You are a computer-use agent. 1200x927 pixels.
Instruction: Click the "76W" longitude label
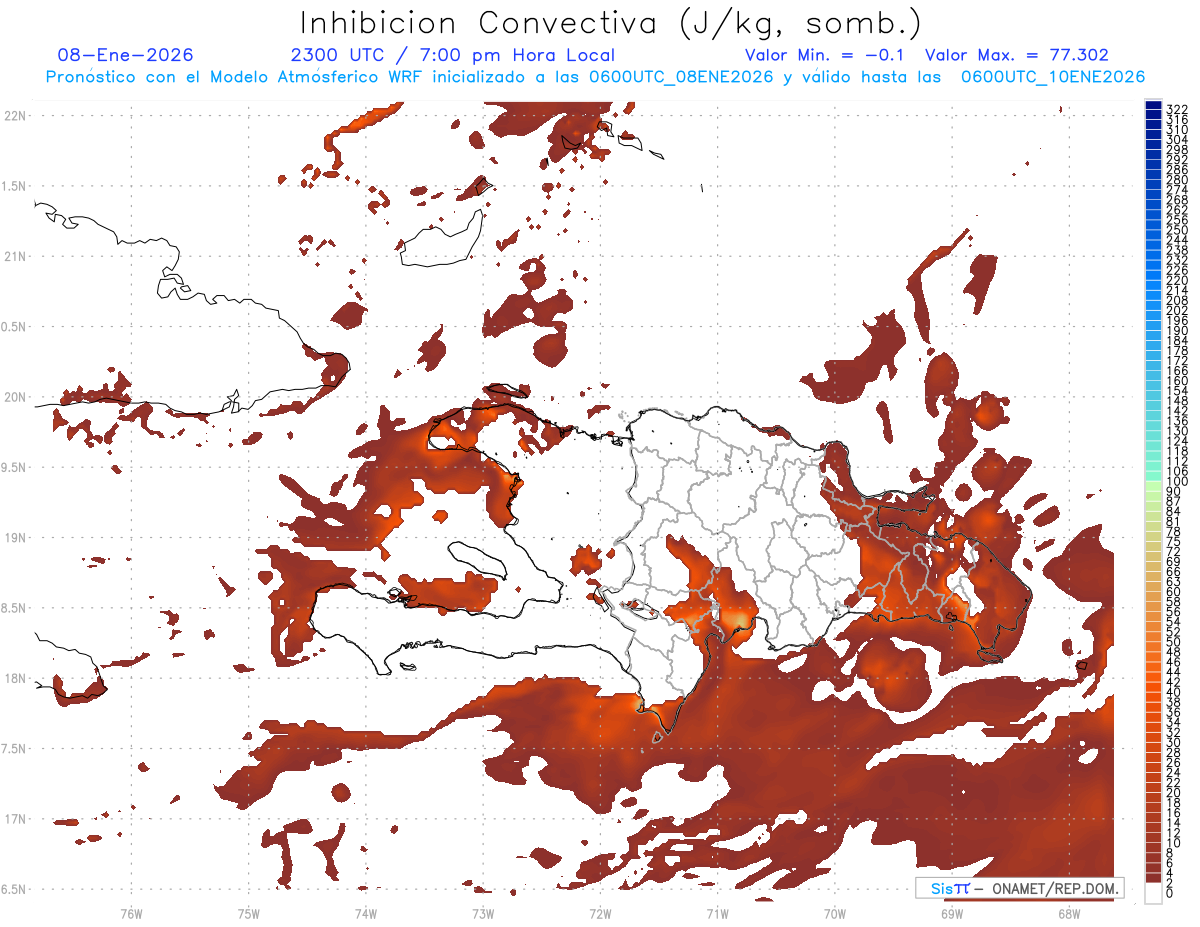(131, 912)
